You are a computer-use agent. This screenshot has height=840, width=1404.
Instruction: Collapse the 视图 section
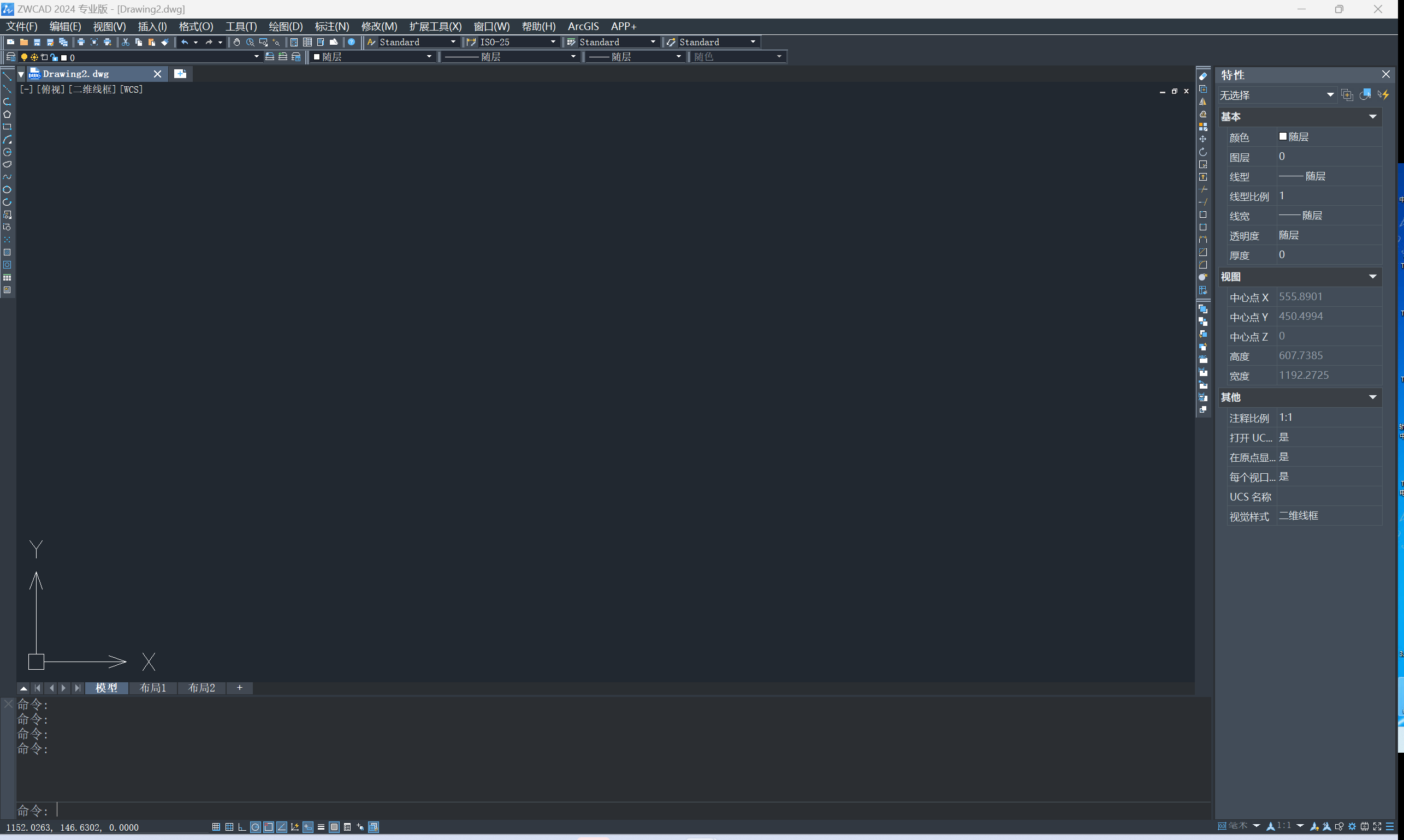click(1372, 277)
